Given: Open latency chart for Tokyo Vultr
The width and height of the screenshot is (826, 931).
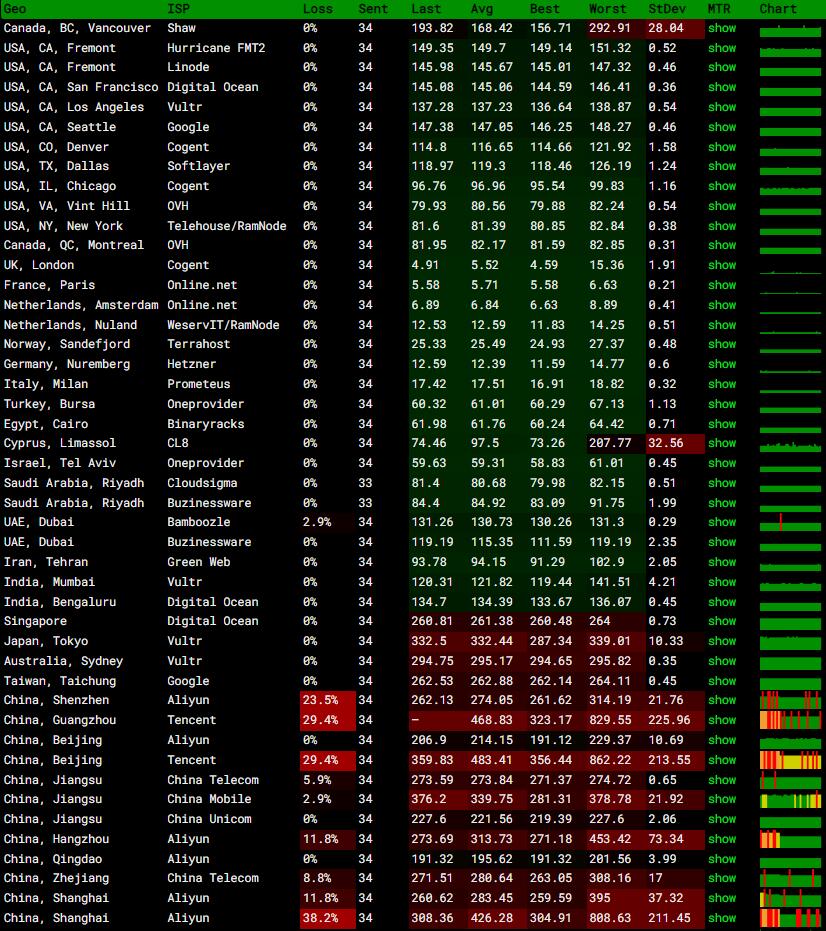Looking at the screenshot, I should point(790,641).
